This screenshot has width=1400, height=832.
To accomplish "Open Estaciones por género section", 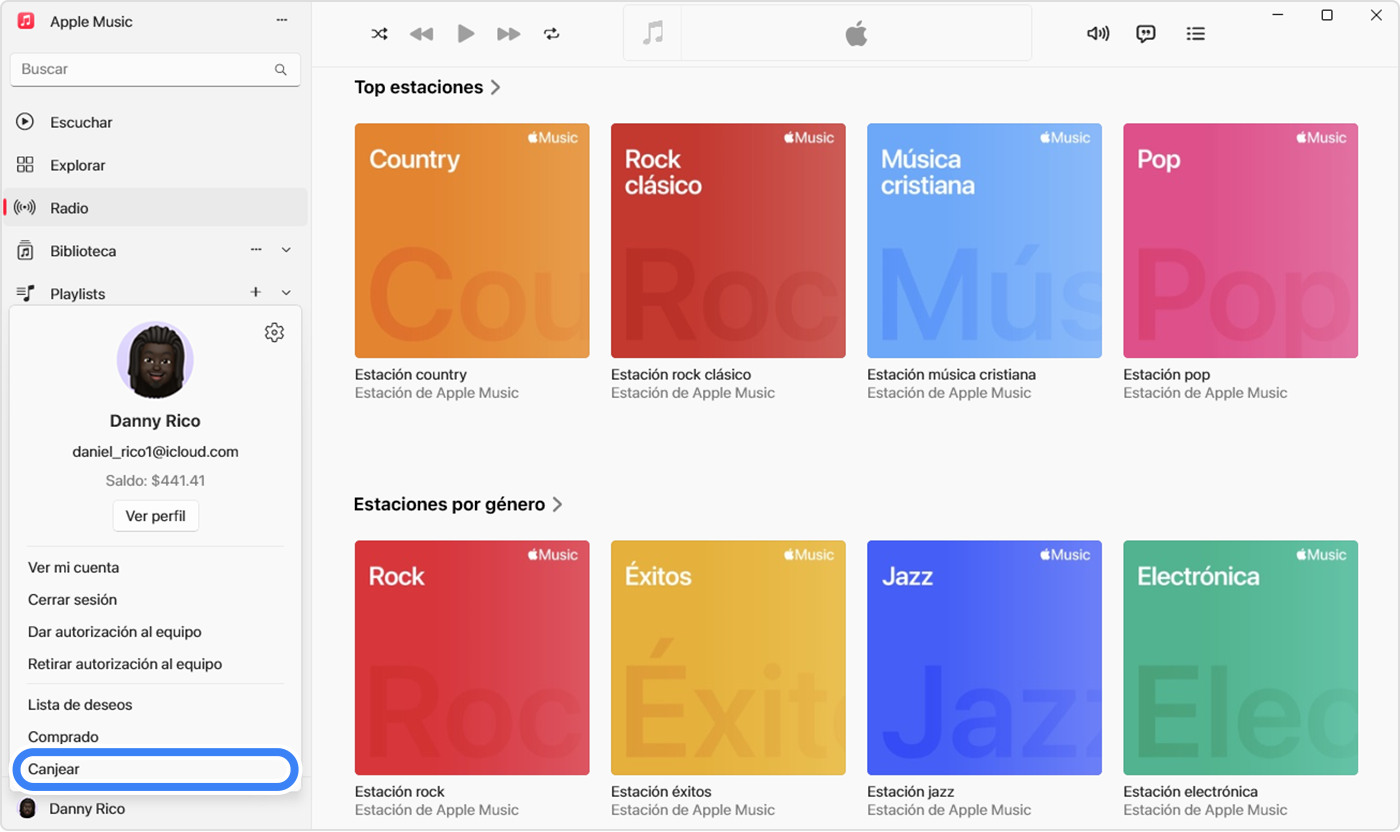I will pos(449,505).
